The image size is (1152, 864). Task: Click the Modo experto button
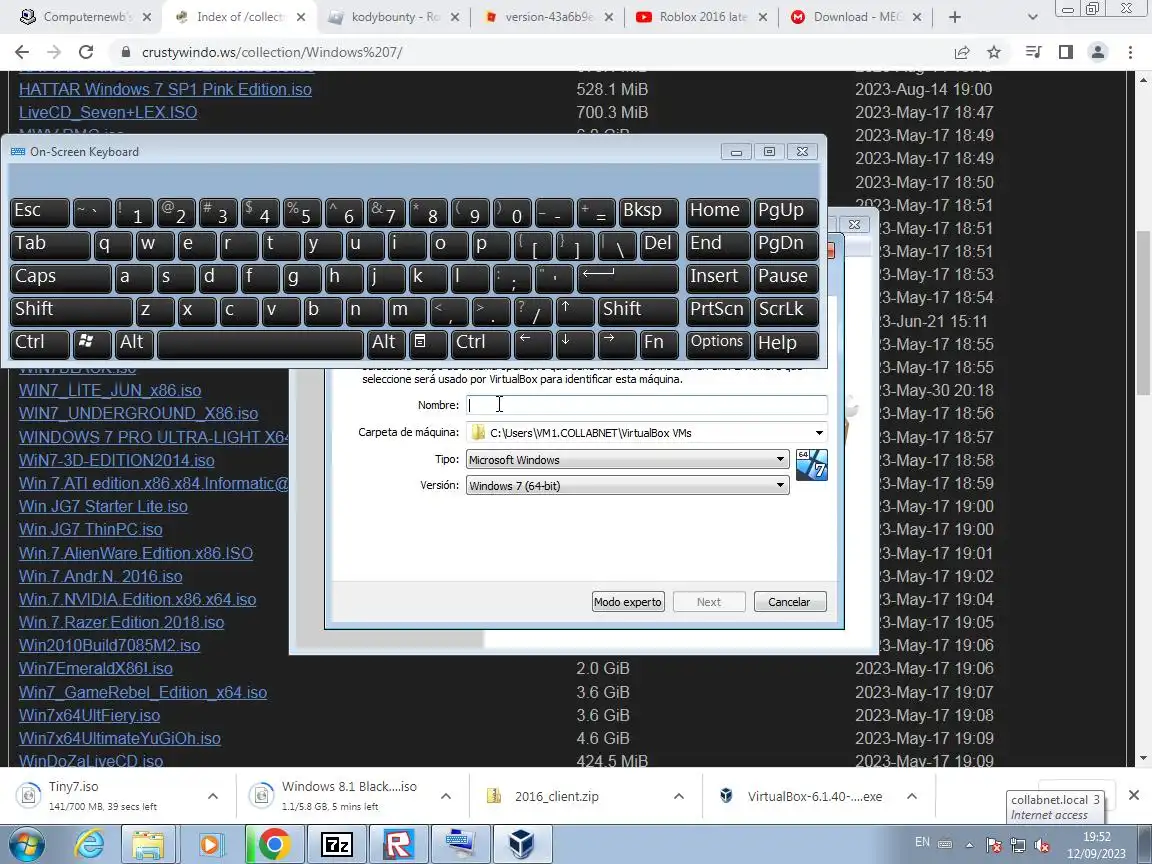tap(628, 602)
